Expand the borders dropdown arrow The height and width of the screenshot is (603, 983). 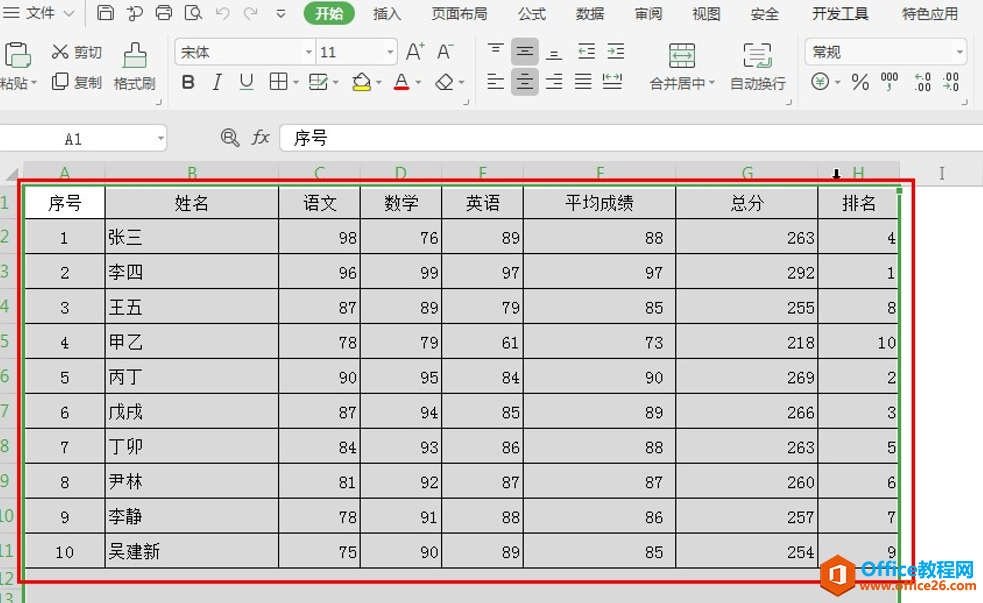tap(295, 82)
